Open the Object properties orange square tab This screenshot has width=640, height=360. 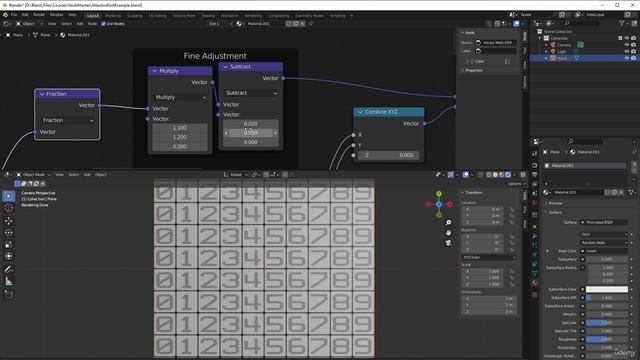(x=535, y=227)
